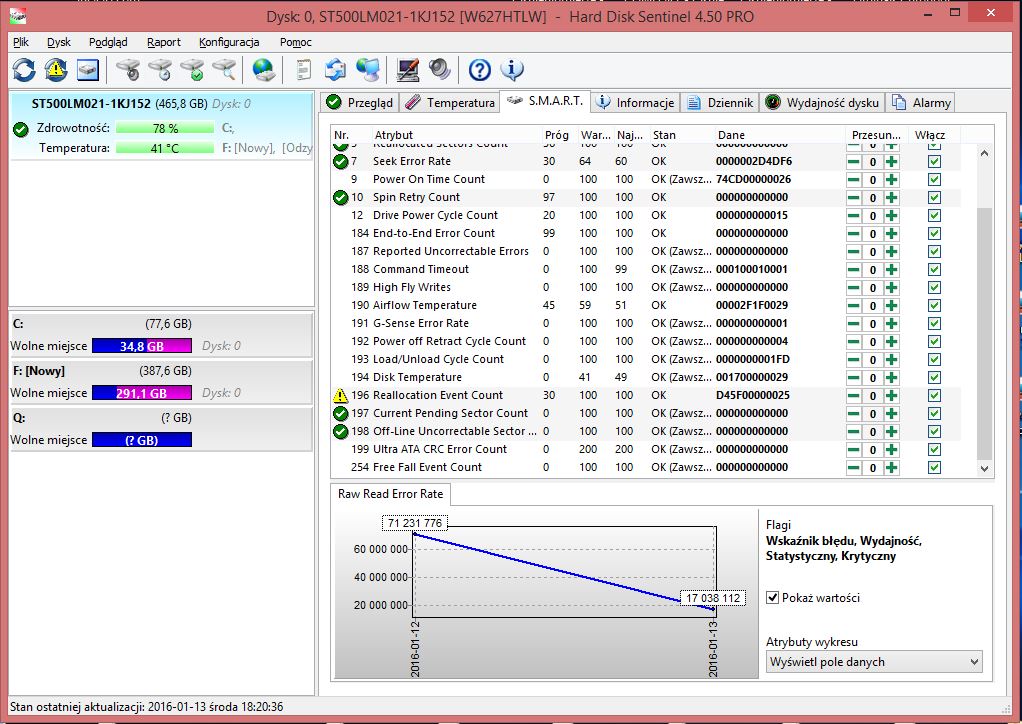Click the disk panel view toolbar icon
The image size is (1022, 724).
tap(88, 70)
